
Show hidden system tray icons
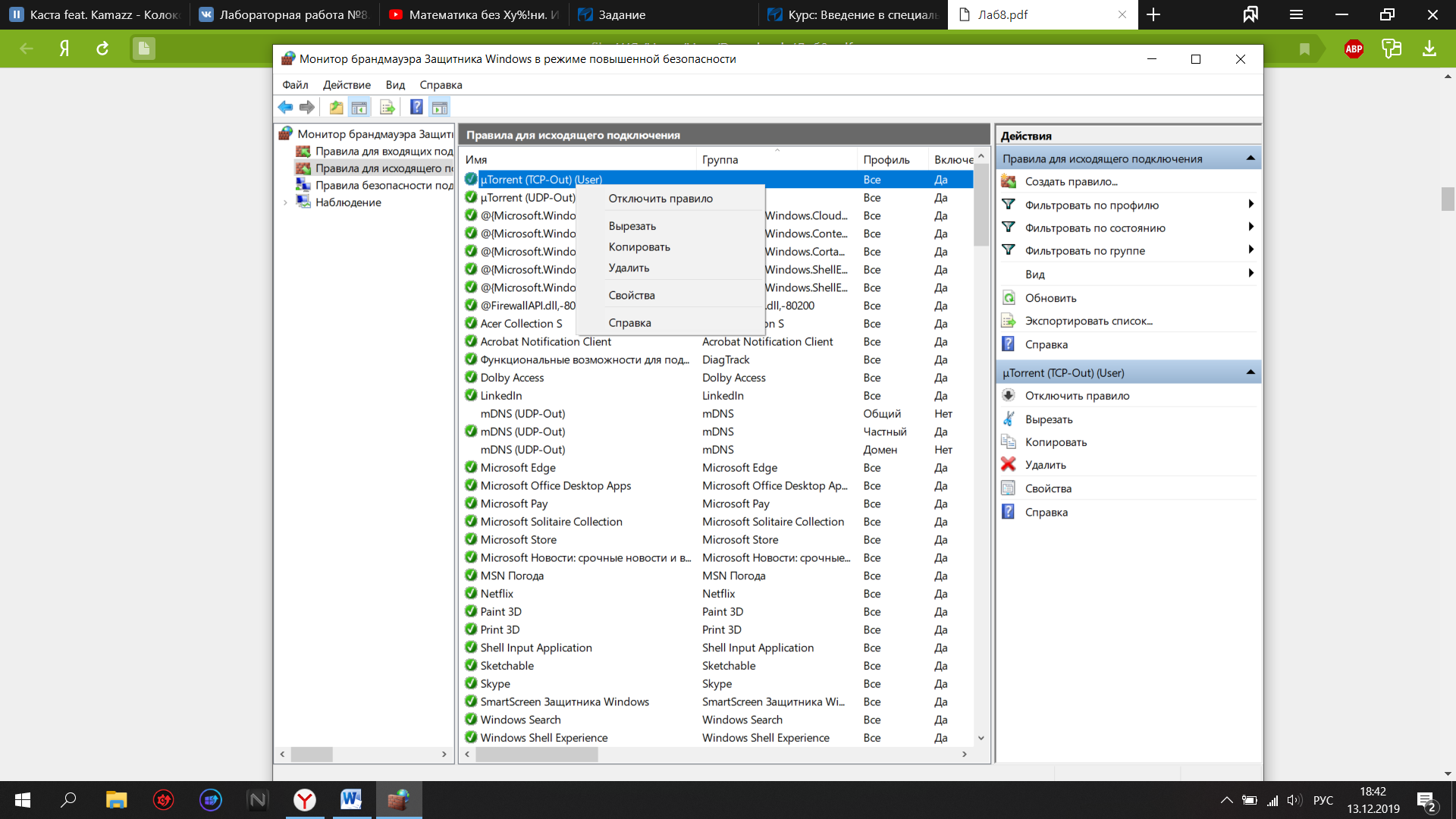click(x=1226, y=800)
